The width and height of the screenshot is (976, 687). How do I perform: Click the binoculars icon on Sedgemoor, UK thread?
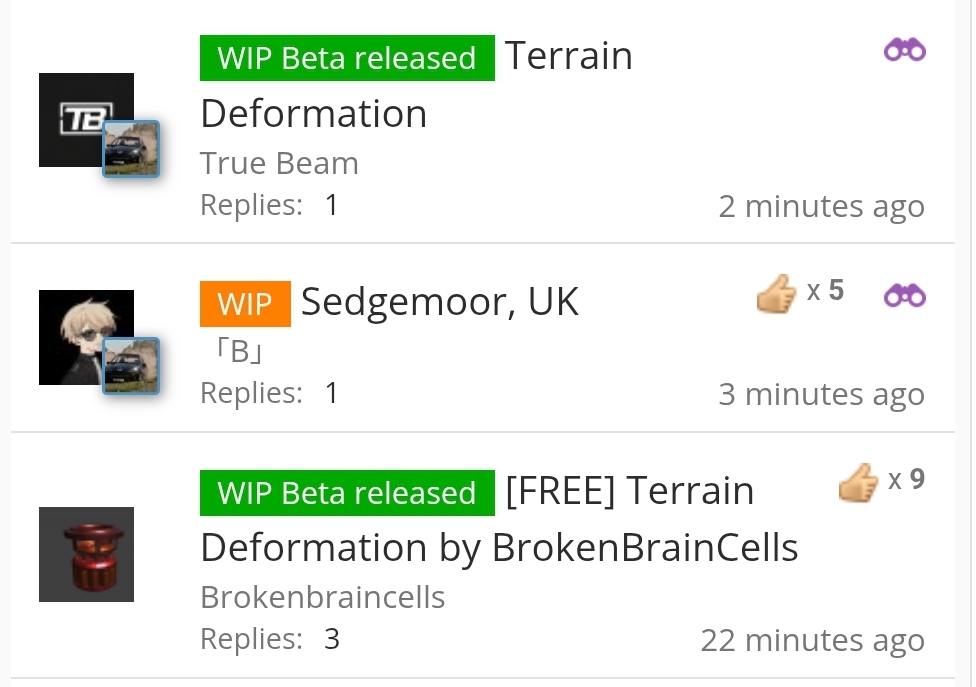click(x=904, y=296)
